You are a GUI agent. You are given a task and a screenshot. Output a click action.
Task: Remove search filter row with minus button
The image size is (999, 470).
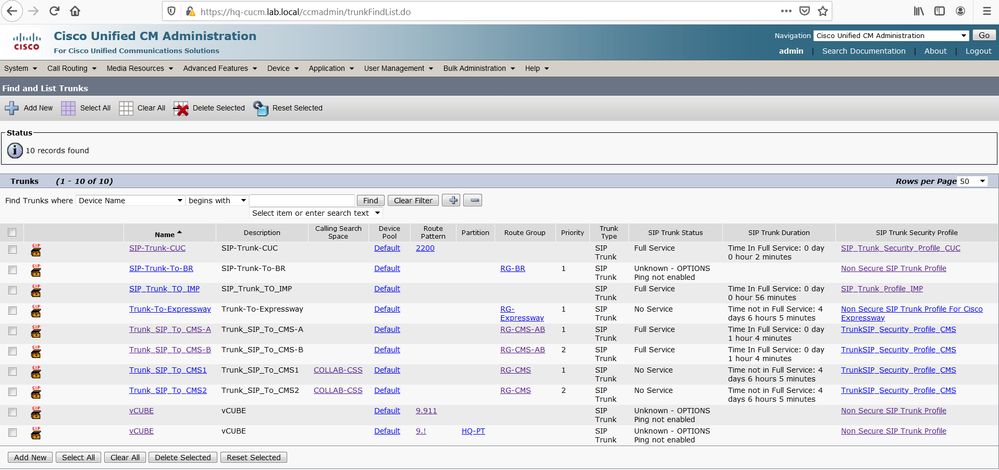tap(472, 201)
